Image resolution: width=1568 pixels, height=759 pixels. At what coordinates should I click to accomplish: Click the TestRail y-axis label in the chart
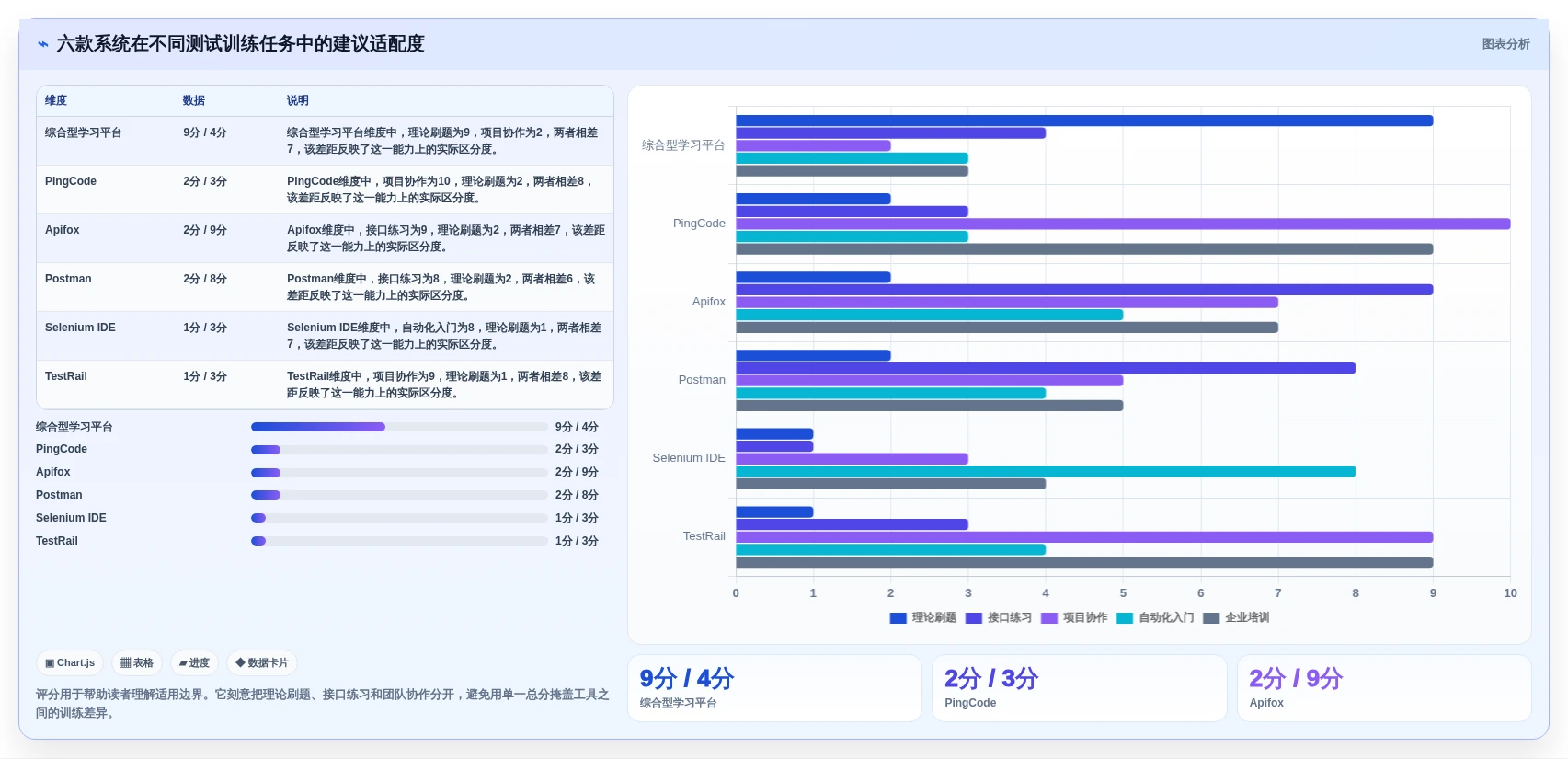pos(704,536)
